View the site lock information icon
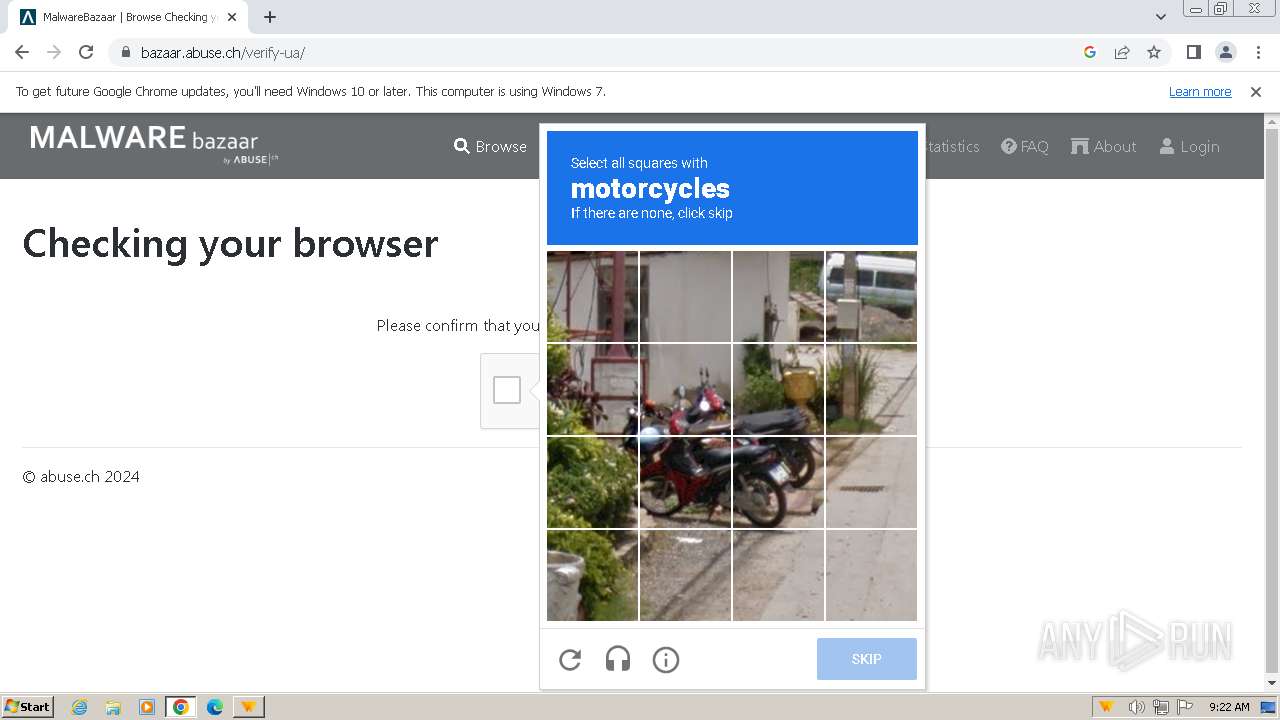The image size is (1280, 720). (126, 52)
